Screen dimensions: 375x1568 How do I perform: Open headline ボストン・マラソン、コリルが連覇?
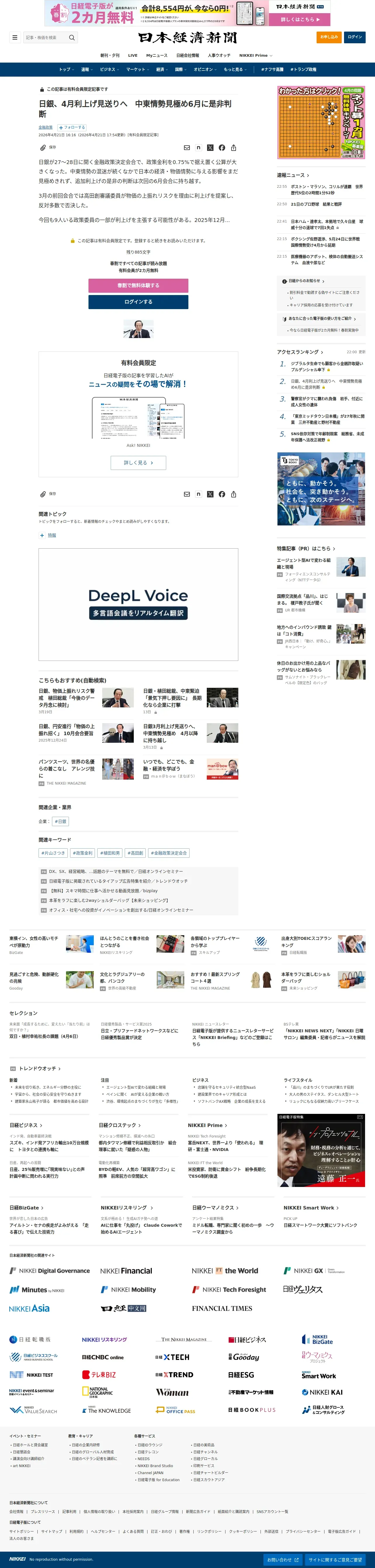327,190
